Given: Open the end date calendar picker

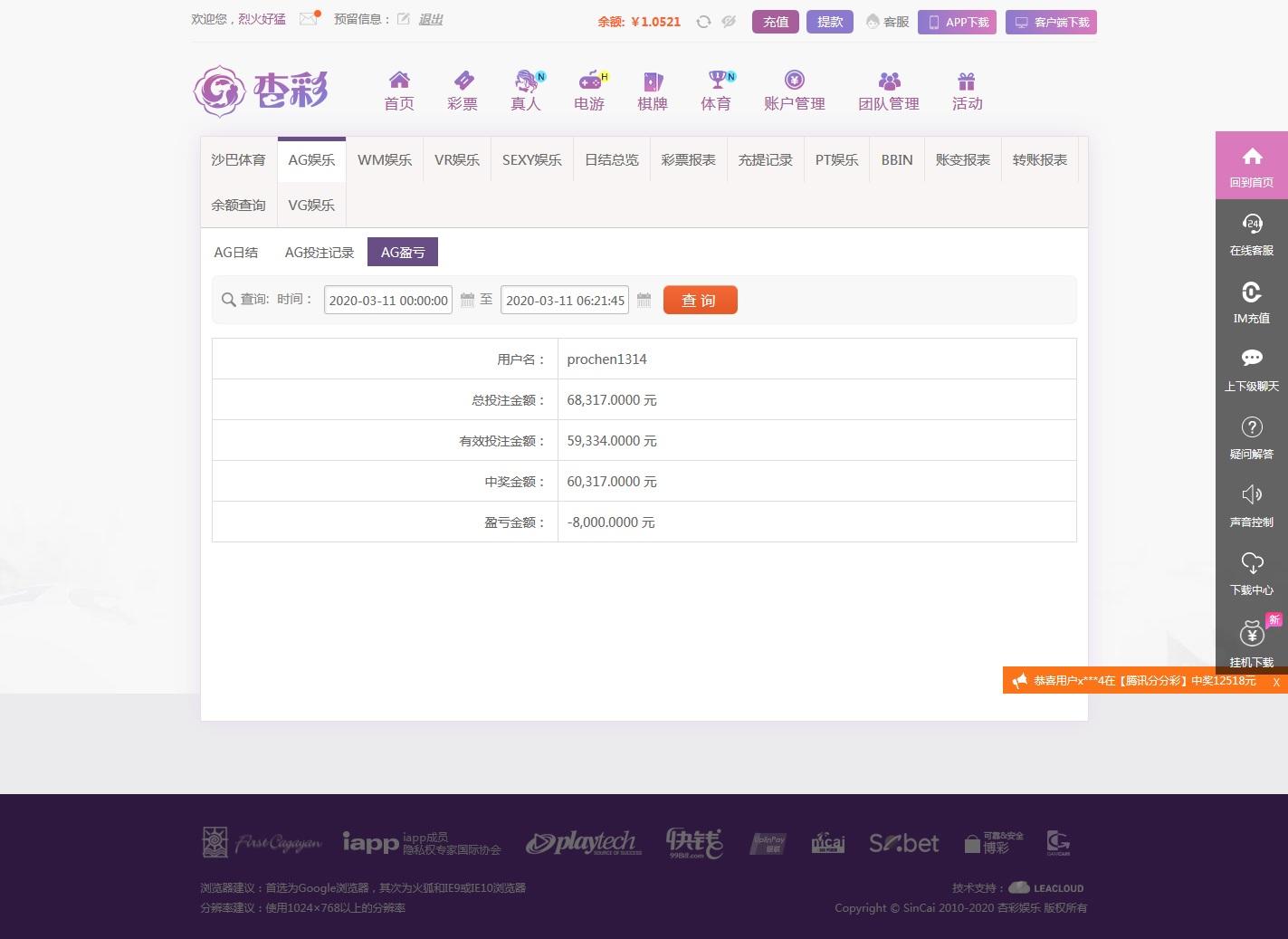Looking at the screenshot, I should click(x=644, y=300).
